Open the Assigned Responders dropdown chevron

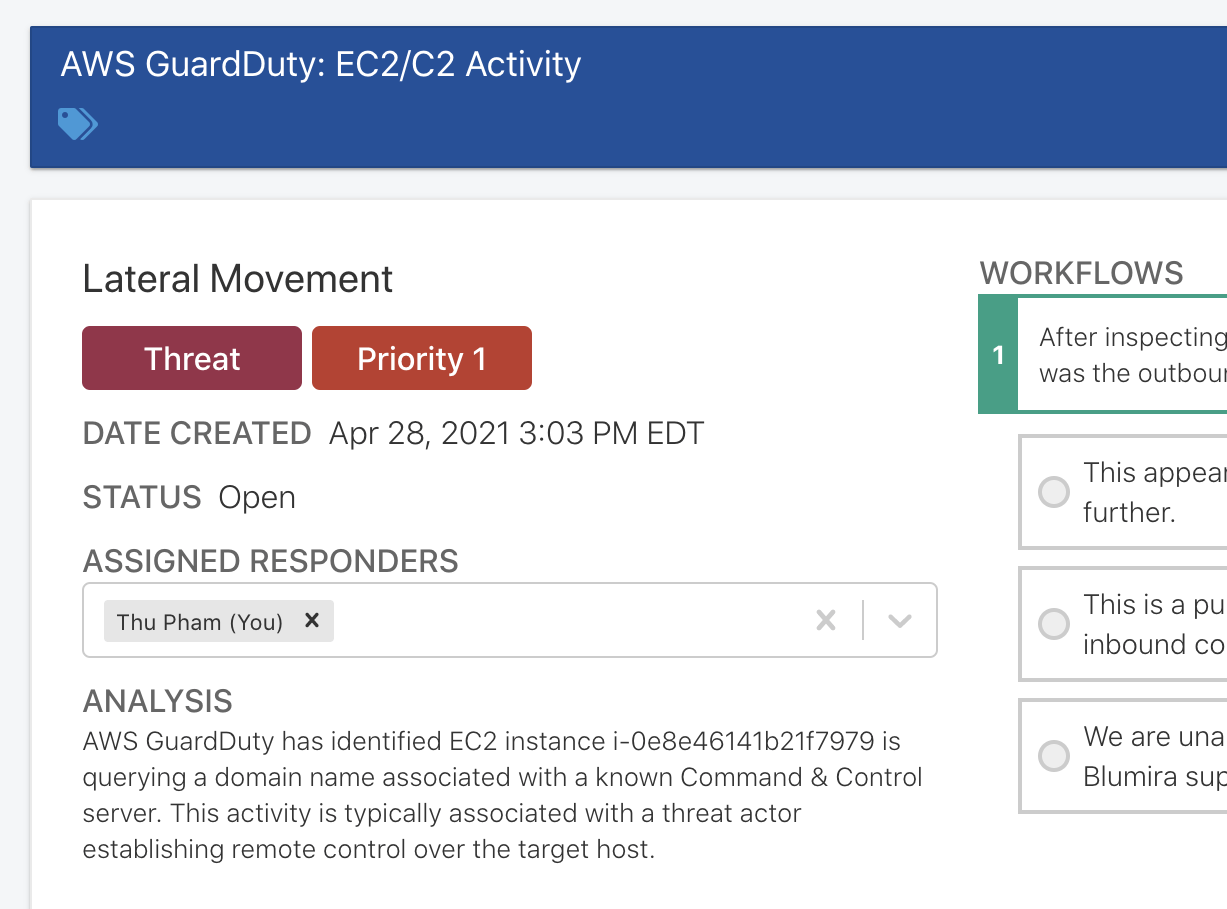898,620
